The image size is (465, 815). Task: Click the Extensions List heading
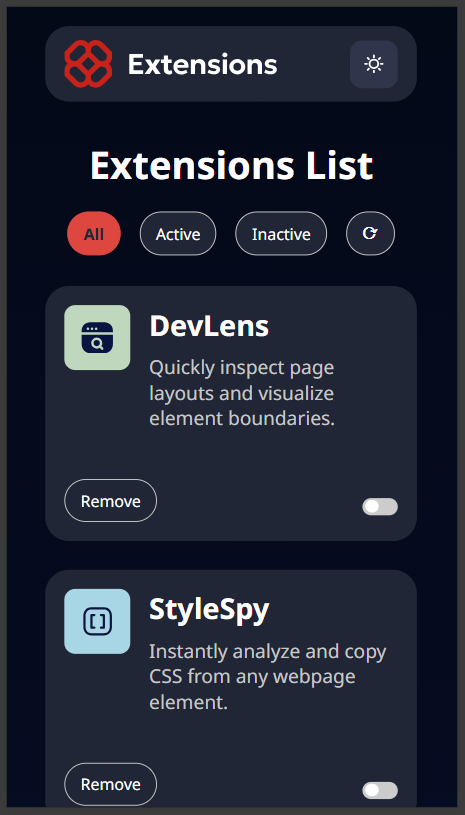[x=232, y=165]
